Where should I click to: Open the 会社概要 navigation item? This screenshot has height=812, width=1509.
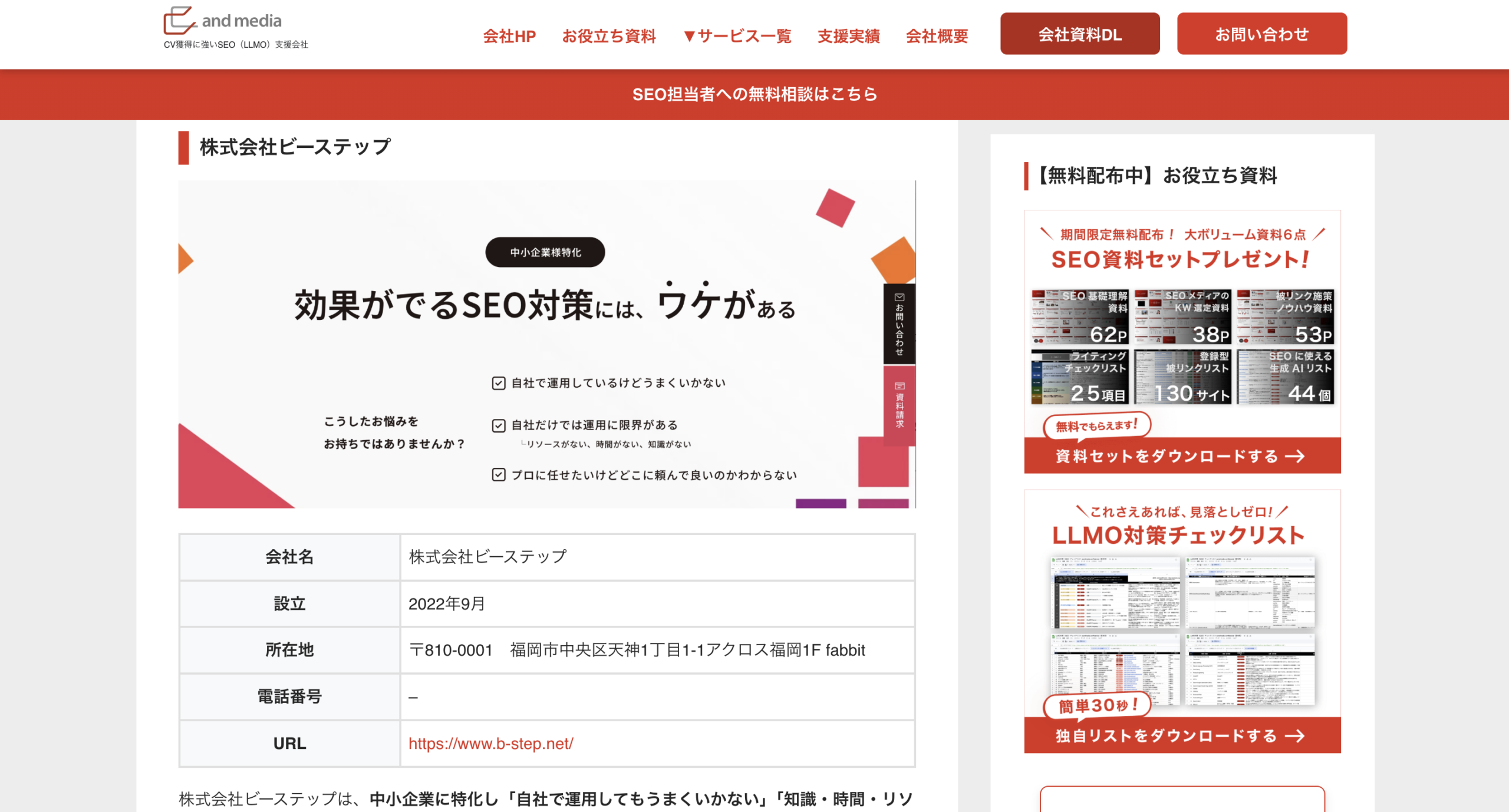point(937,36)
